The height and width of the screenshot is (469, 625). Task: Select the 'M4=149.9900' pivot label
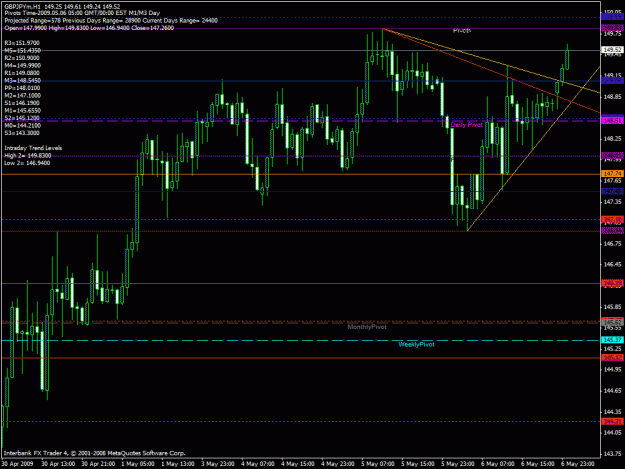[x=22, y=66]
